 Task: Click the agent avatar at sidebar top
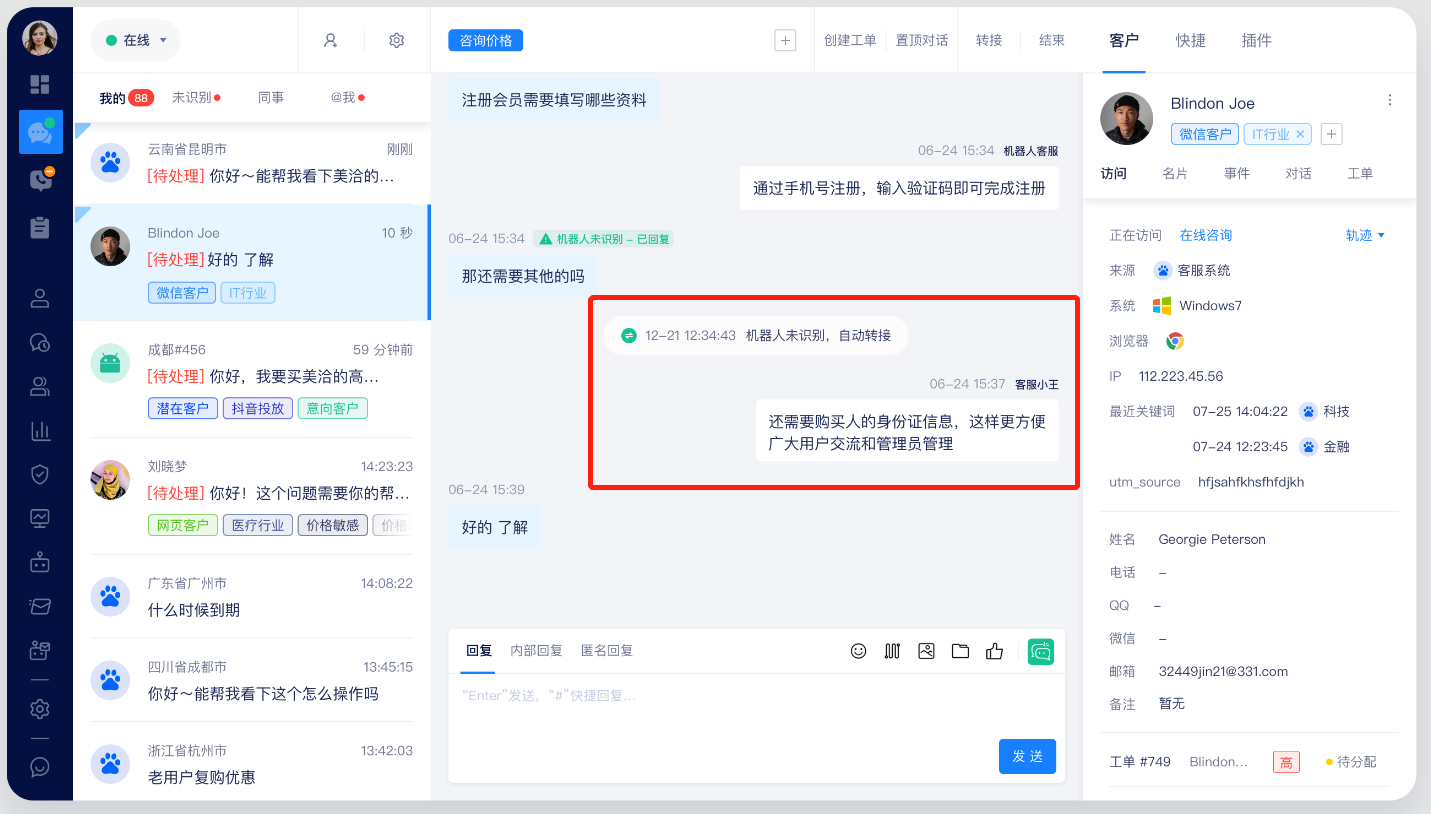(x=40, y=38)
